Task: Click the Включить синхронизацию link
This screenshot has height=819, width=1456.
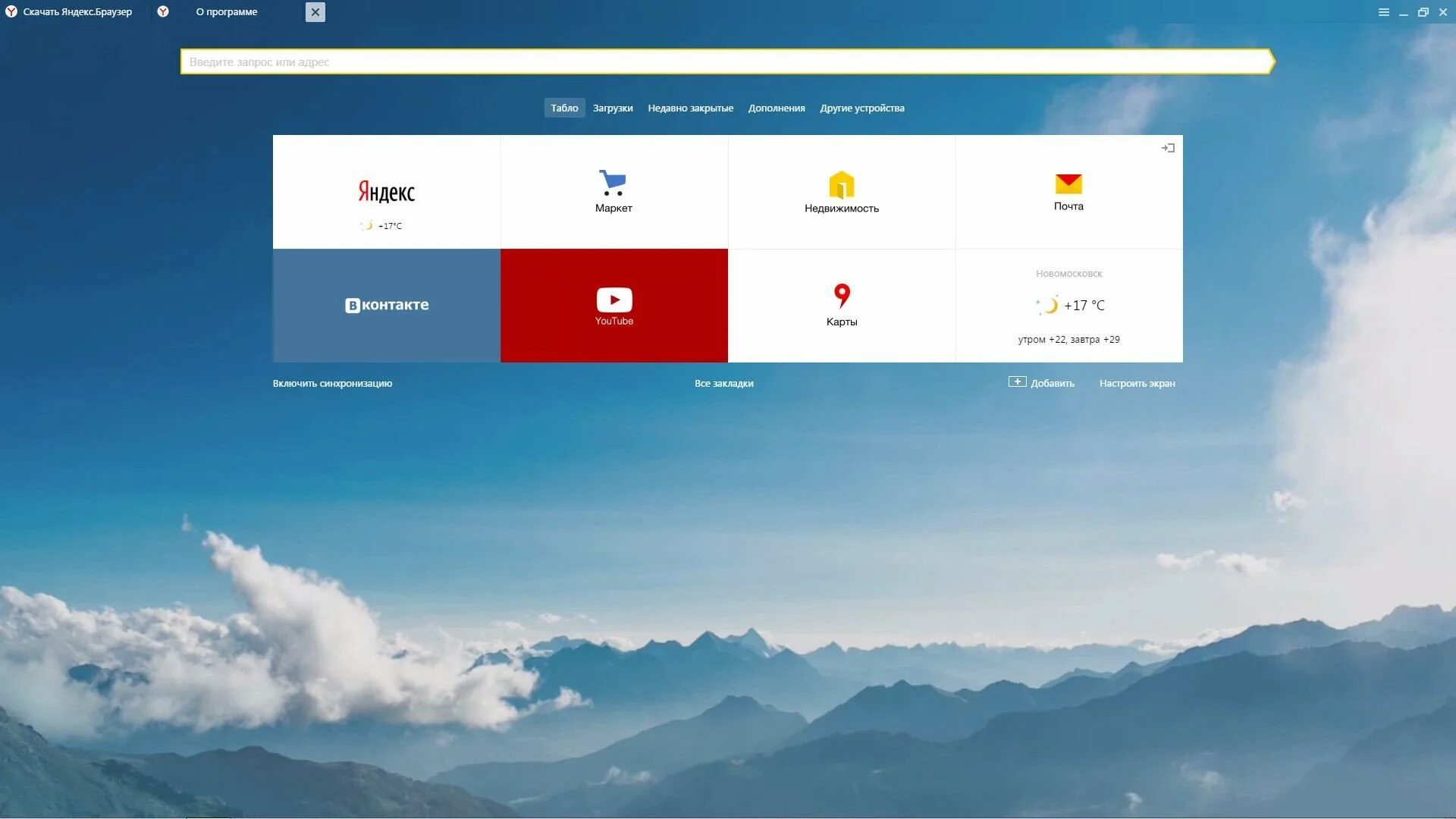Action: [332, 384]
